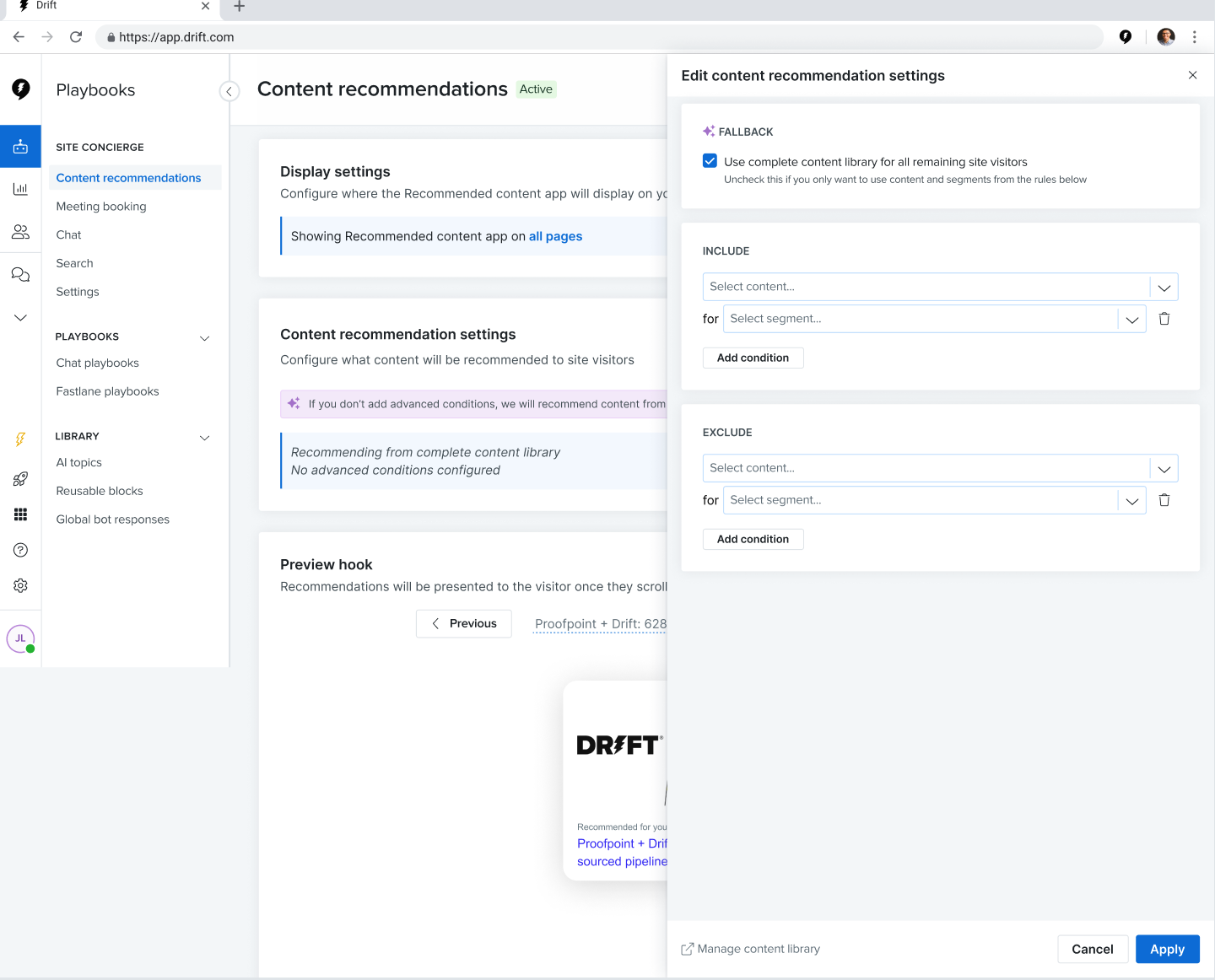Click Add condition under Exclude
The height and width of the screenshot is (980, 1215).
pos(753,539)
